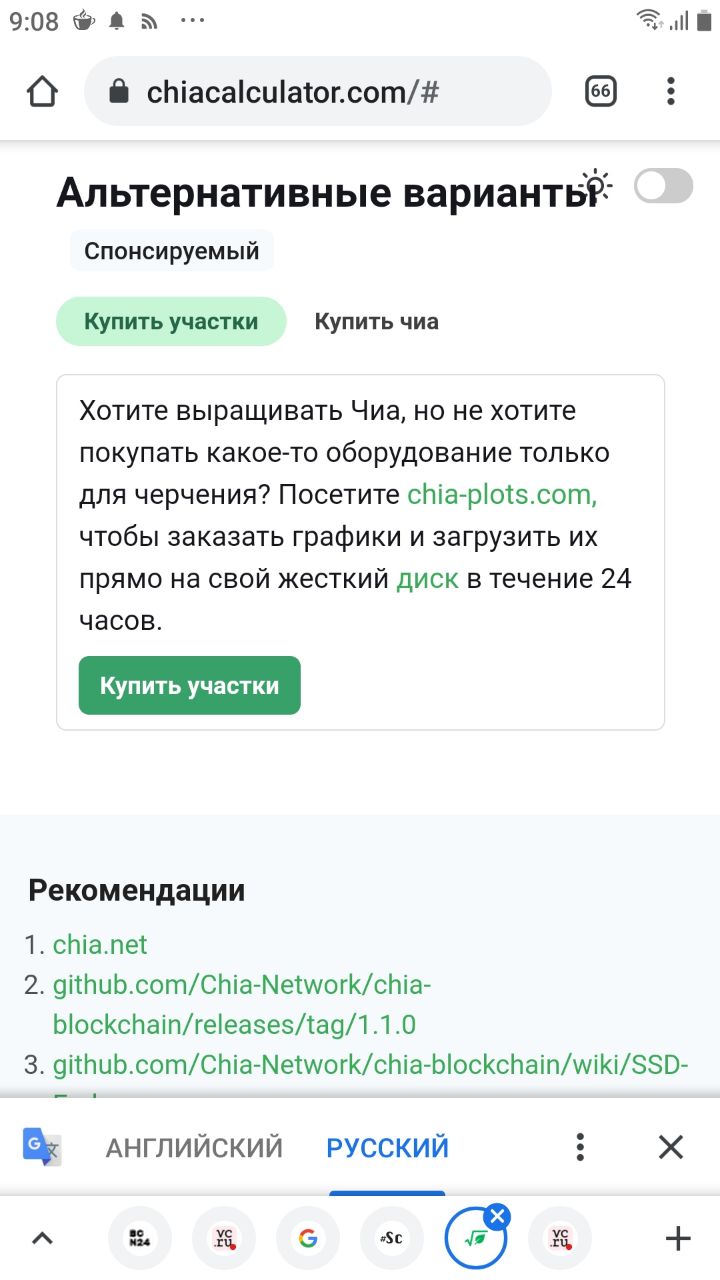Viewport: 720px width, 1280px height.
Task: Open Chrome three-dot overflow menu
Action: pyautogui.click(x=671, y=92)
